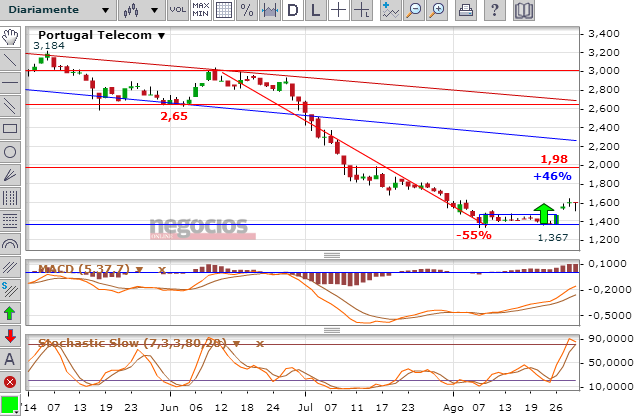Viewport: 642px width, 420px height.
Task: Switch to percentage scale with % button
Action: coord(246,10)
